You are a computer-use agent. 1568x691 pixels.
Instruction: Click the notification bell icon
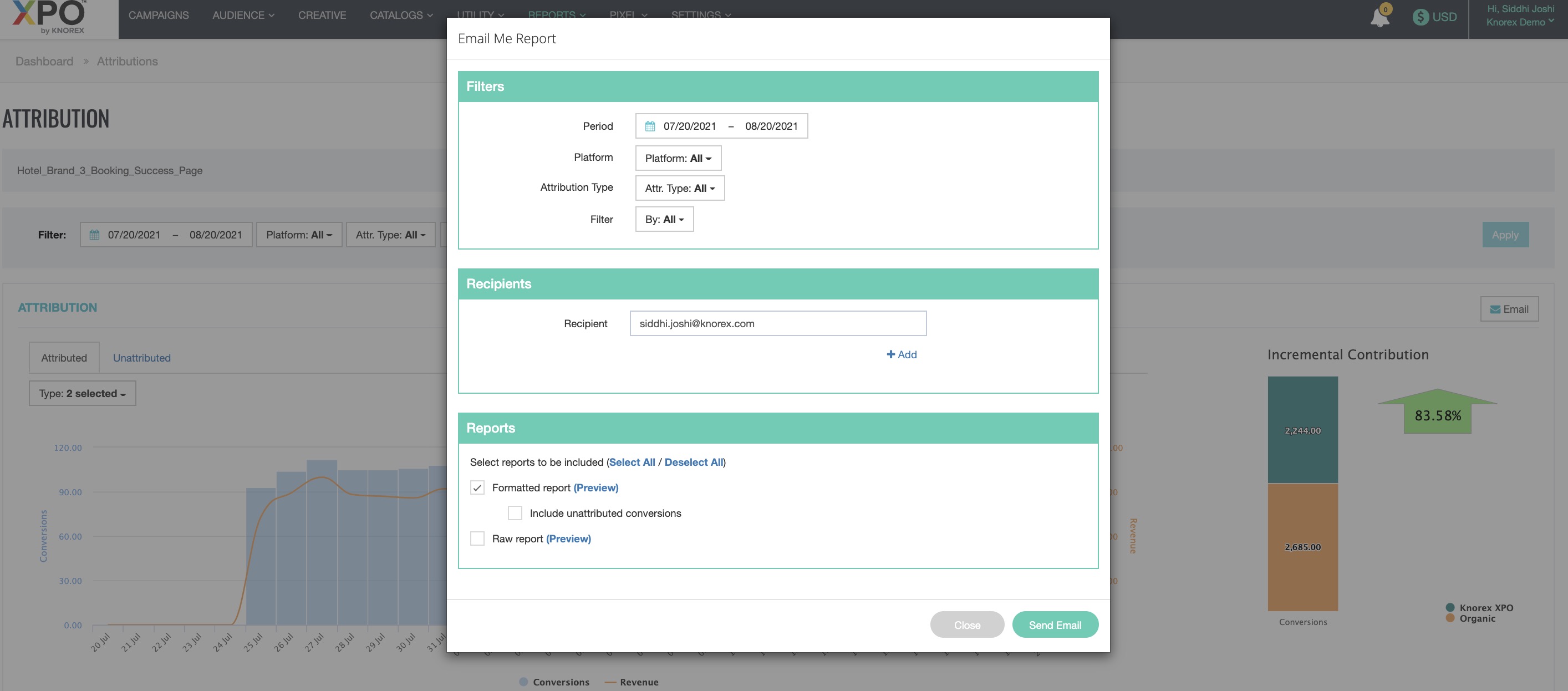click(1379, 18)
